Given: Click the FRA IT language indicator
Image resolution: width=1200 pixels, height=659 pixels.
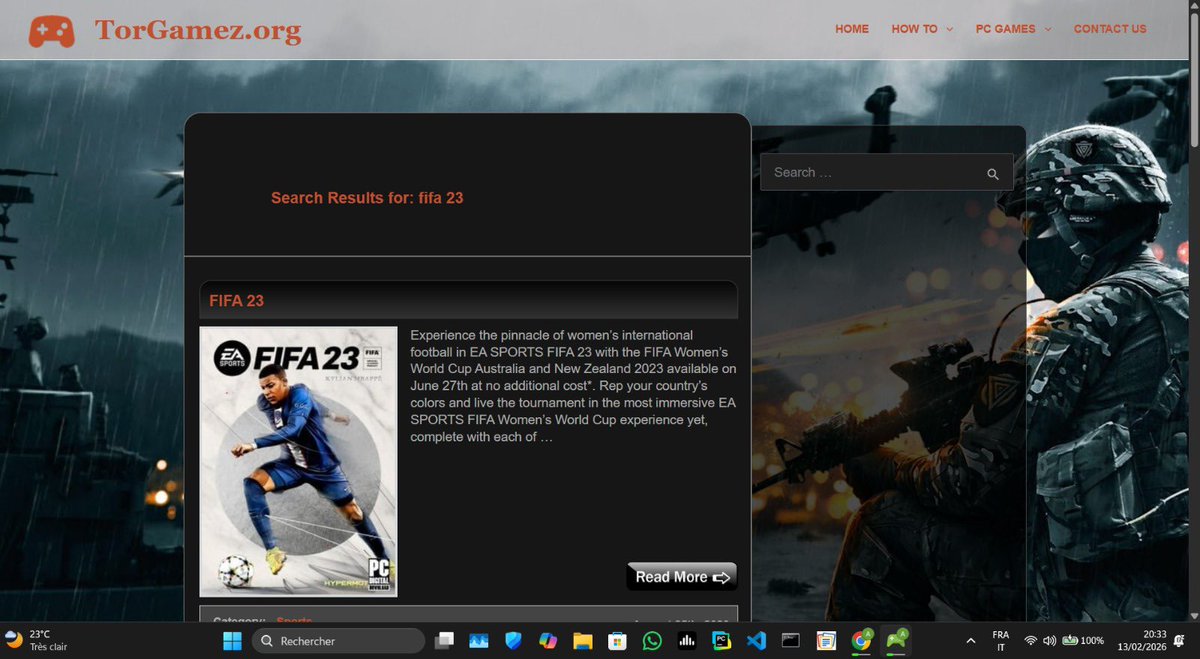Looking at the screenshot, I should (1000, 641).
